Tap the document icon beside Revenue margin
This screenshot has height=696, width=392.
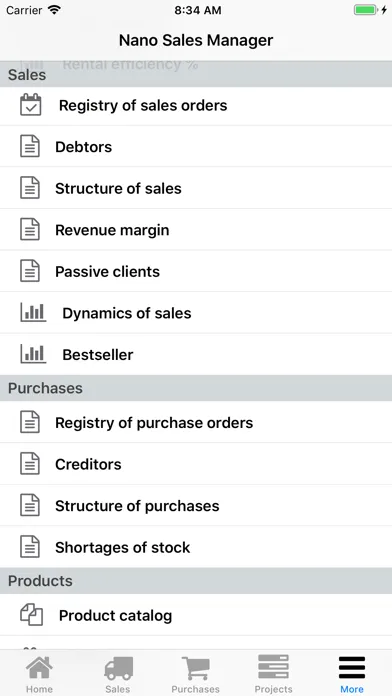coord(30,229)
